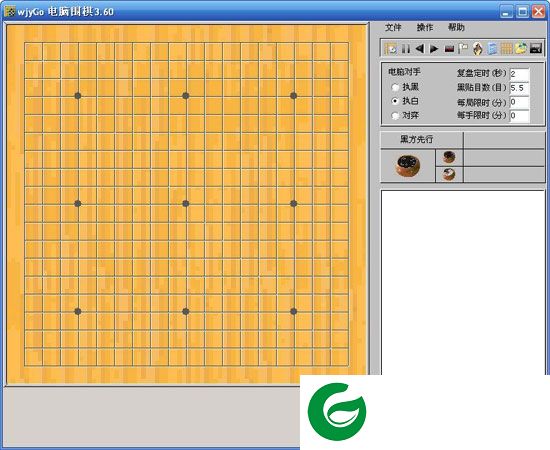Select the 执白 radio option

tap(395, 101)
